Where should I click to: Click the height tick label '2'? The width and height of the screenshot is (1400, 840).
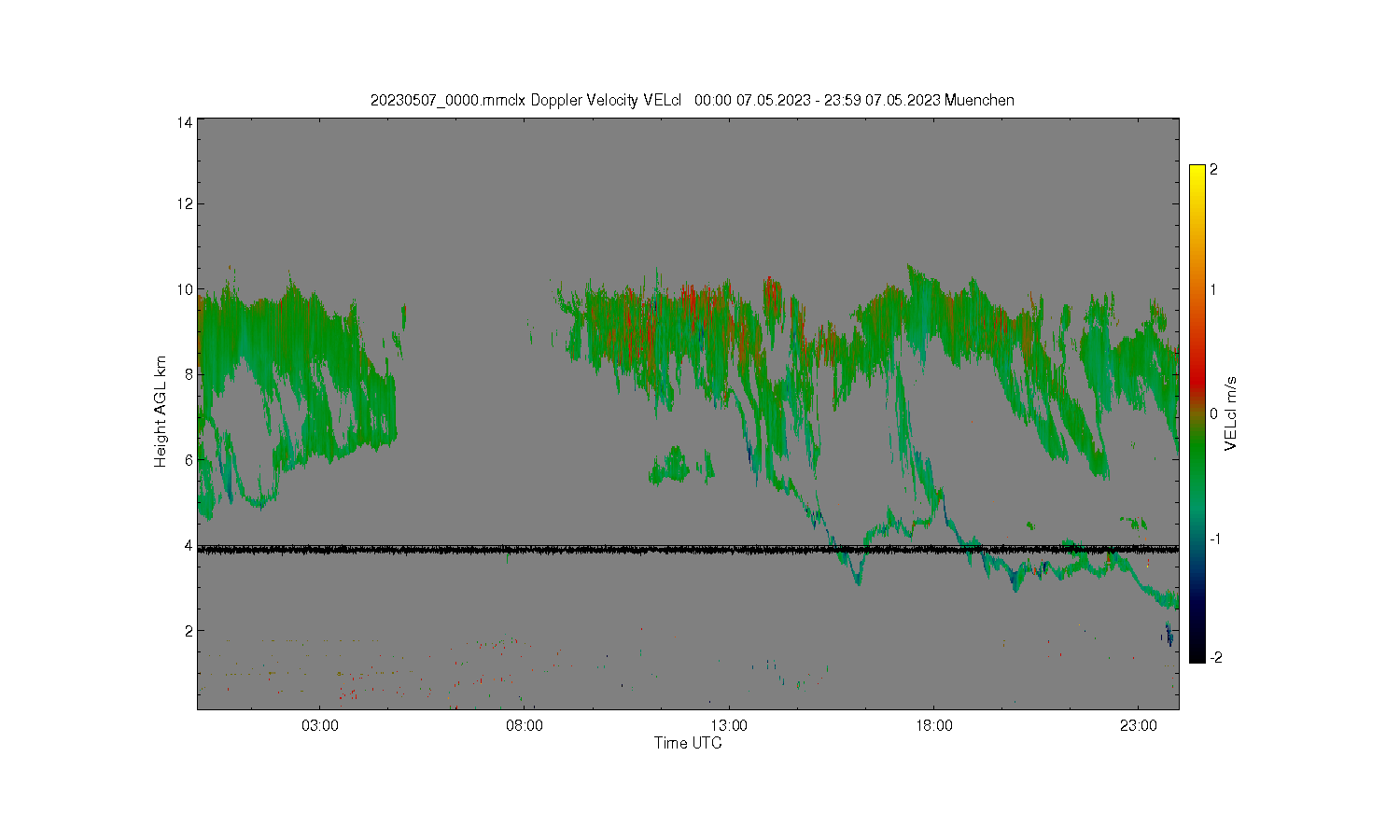[x=189, y=630]
